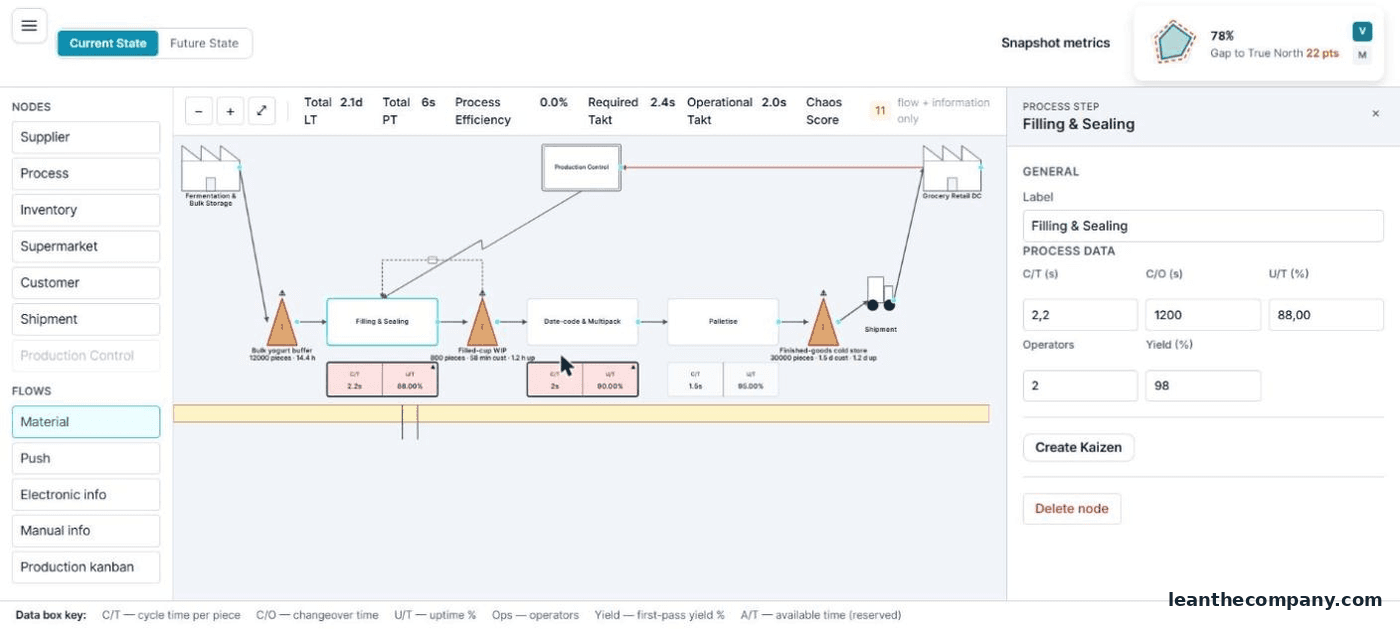Screen dimensions: 1400x629
Task: Click the Snapshot metrics label
Action: click(x=1055, y=43)
